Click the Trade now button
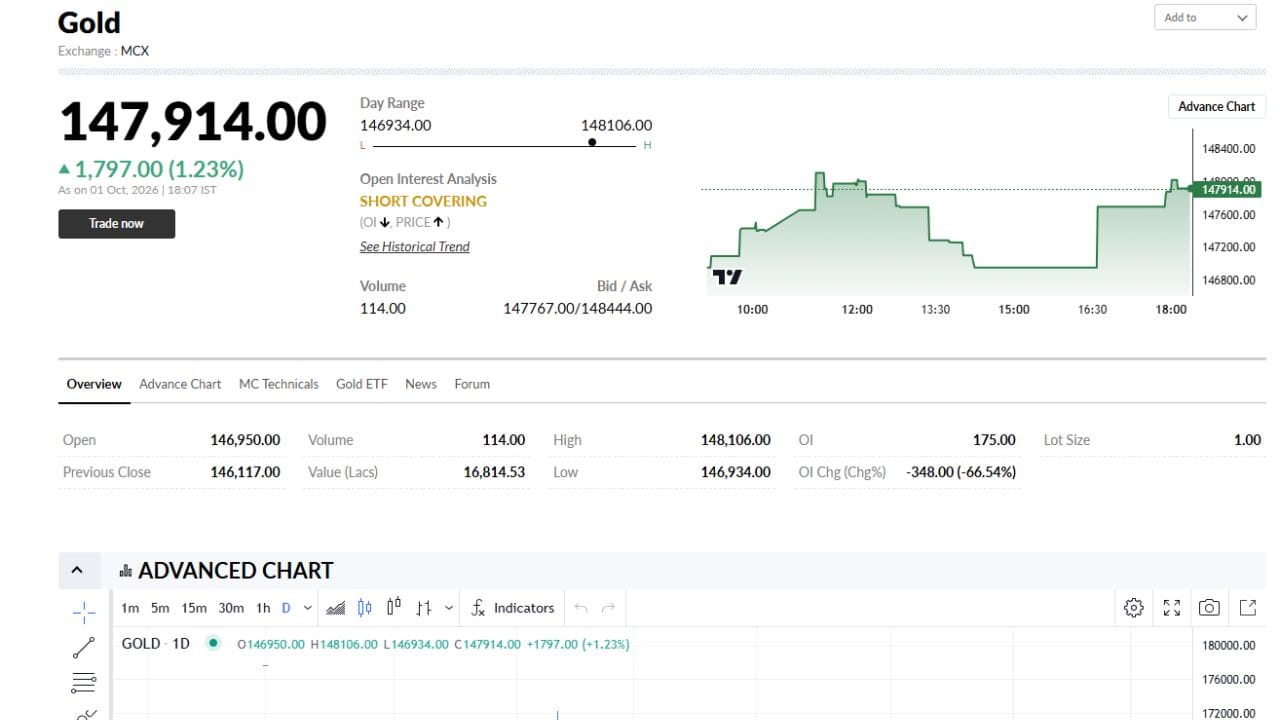Image resolution: width=1280 pixels, height=720 pixels. [x=116, y=223]
